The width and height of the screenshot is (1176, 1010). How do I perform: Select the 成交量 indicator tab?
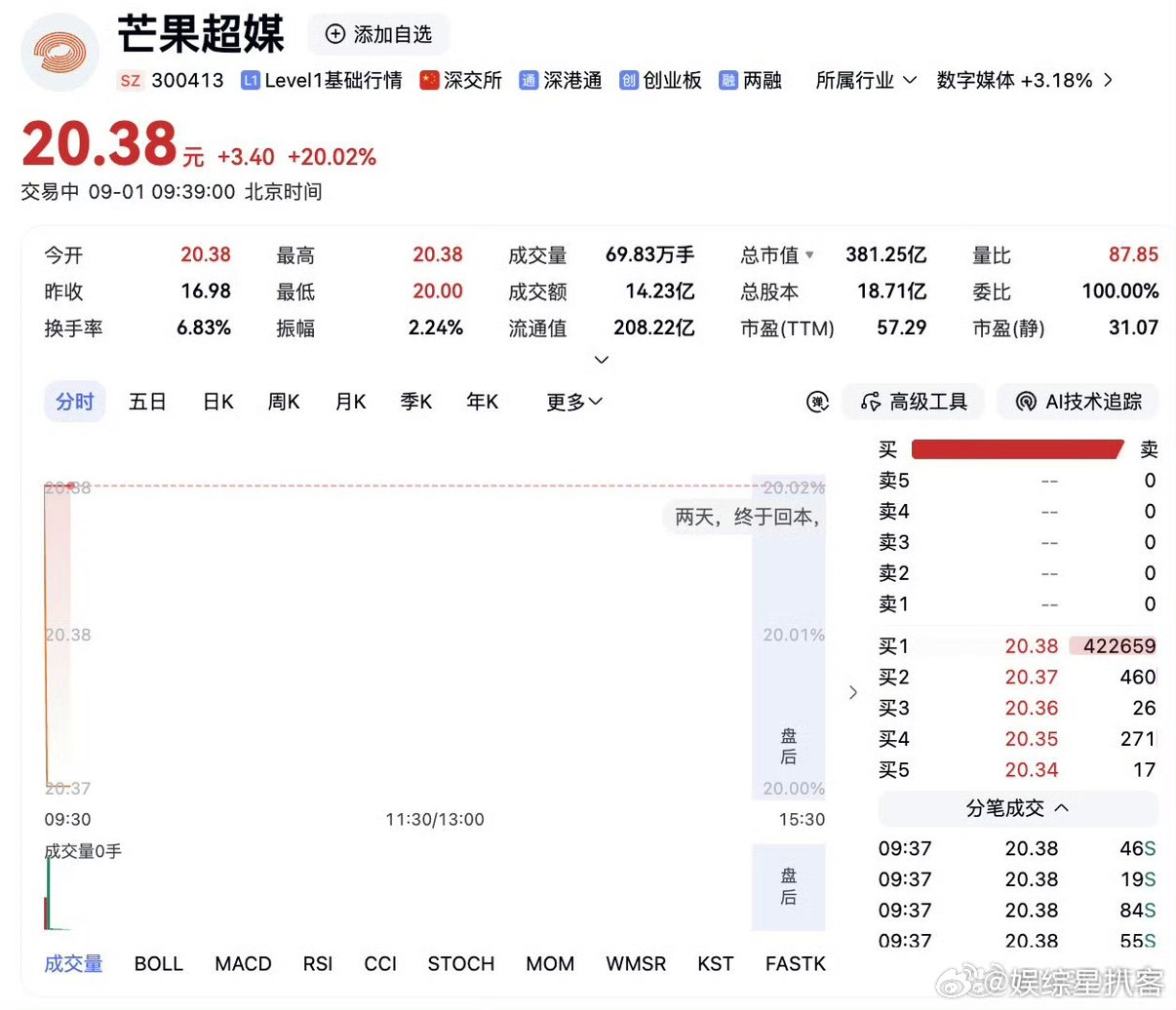coord(73,964)
